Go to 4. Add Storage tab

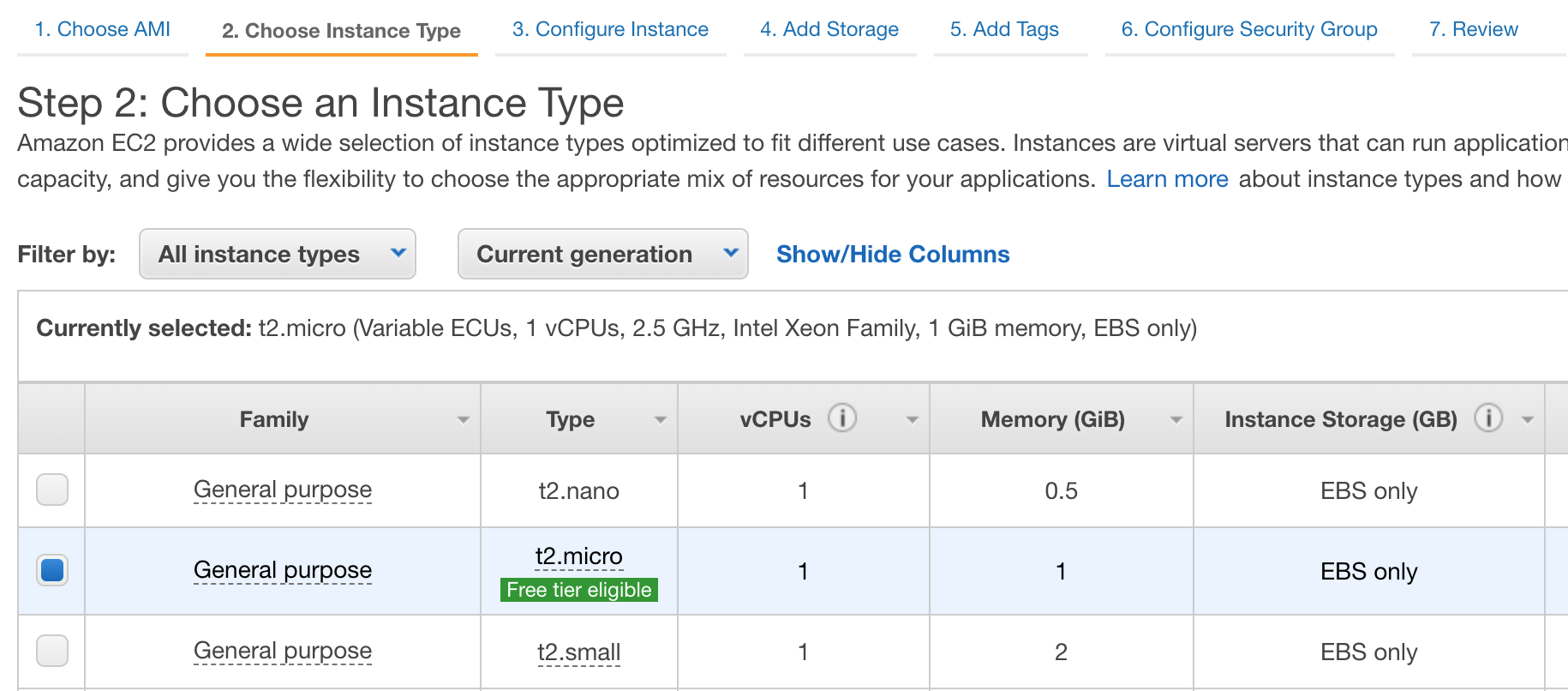[829, 29]
